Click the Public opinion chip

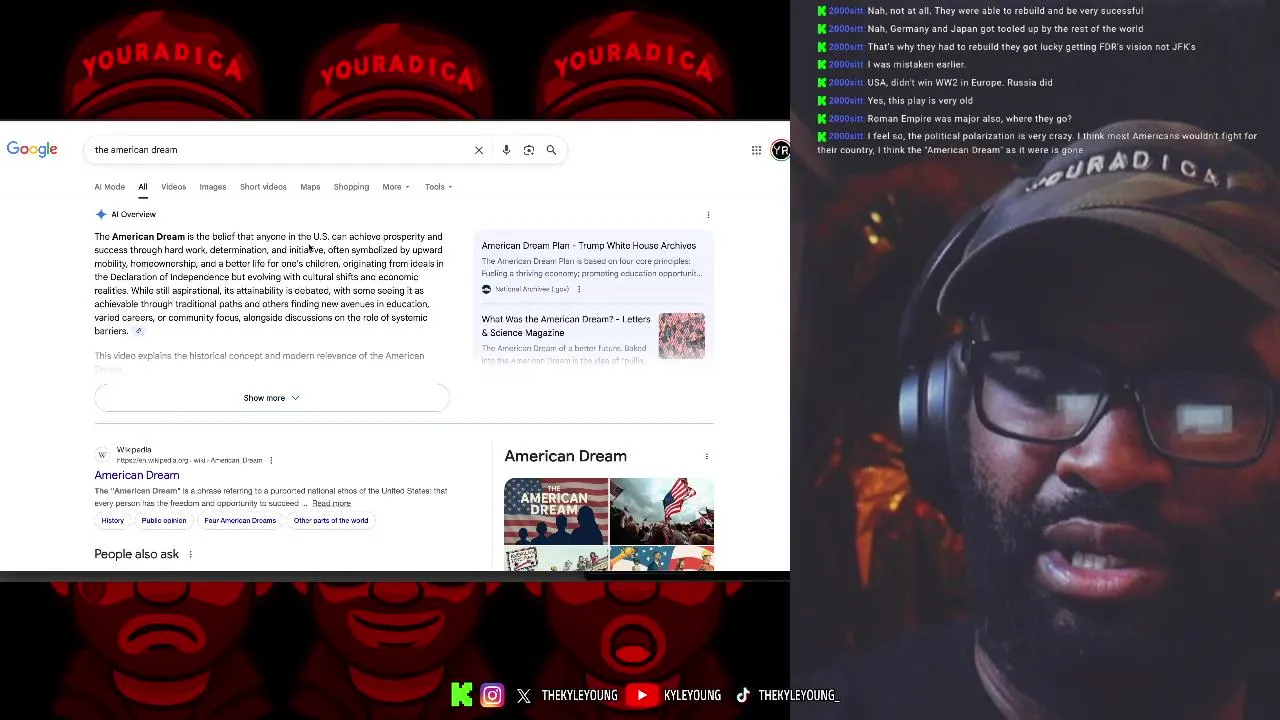point(164,521)
